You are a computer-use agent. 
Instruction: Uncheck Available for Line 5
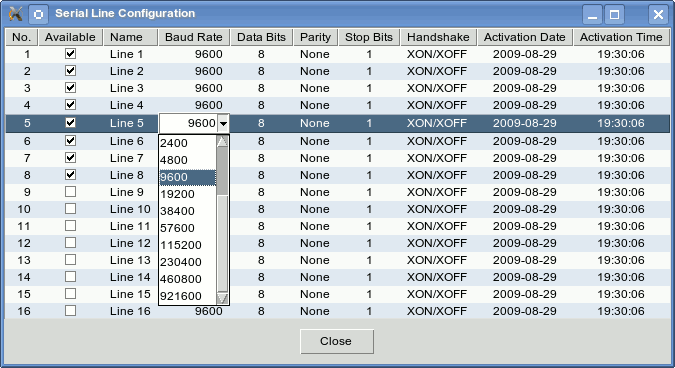(x=71, y=123)
